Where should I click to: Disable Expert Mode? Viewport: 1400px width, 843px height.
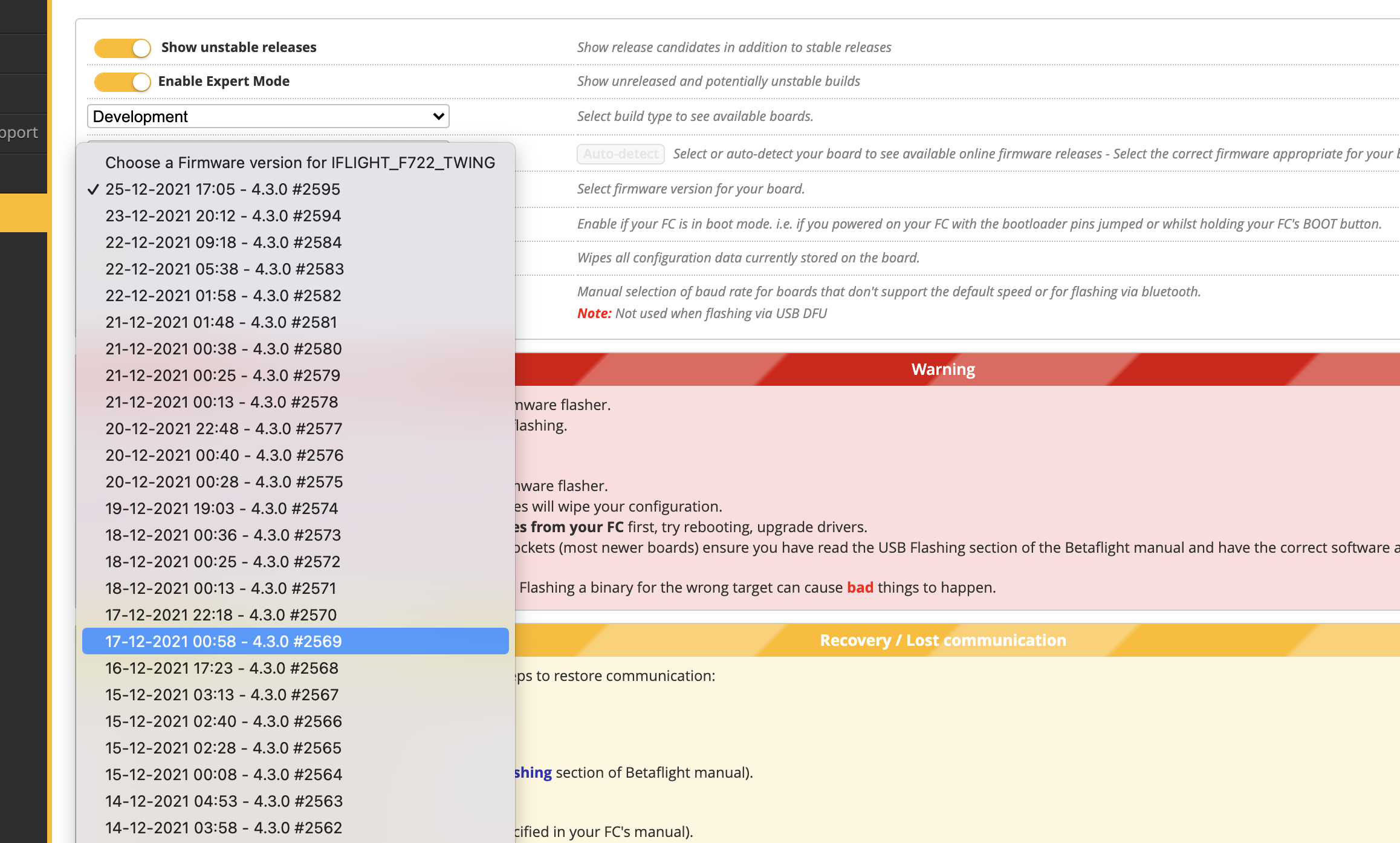123,81
